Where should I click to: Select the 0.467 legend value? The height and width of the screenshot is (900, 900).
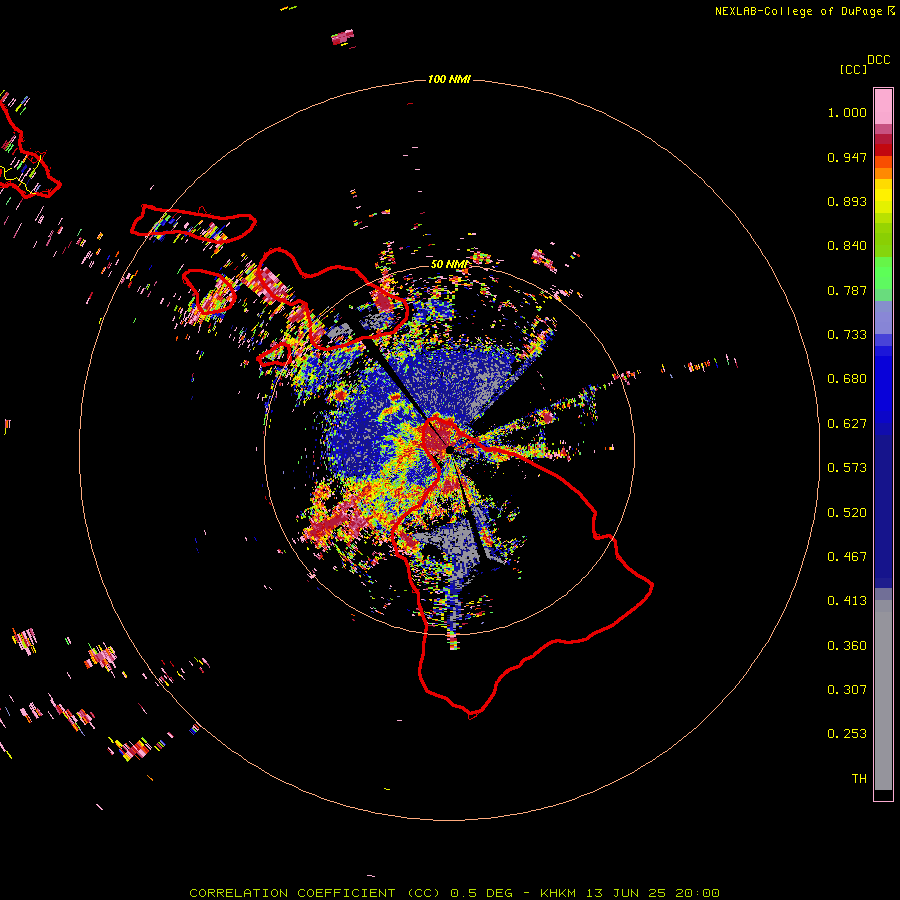pyautogui.click(x=847, y=557)
